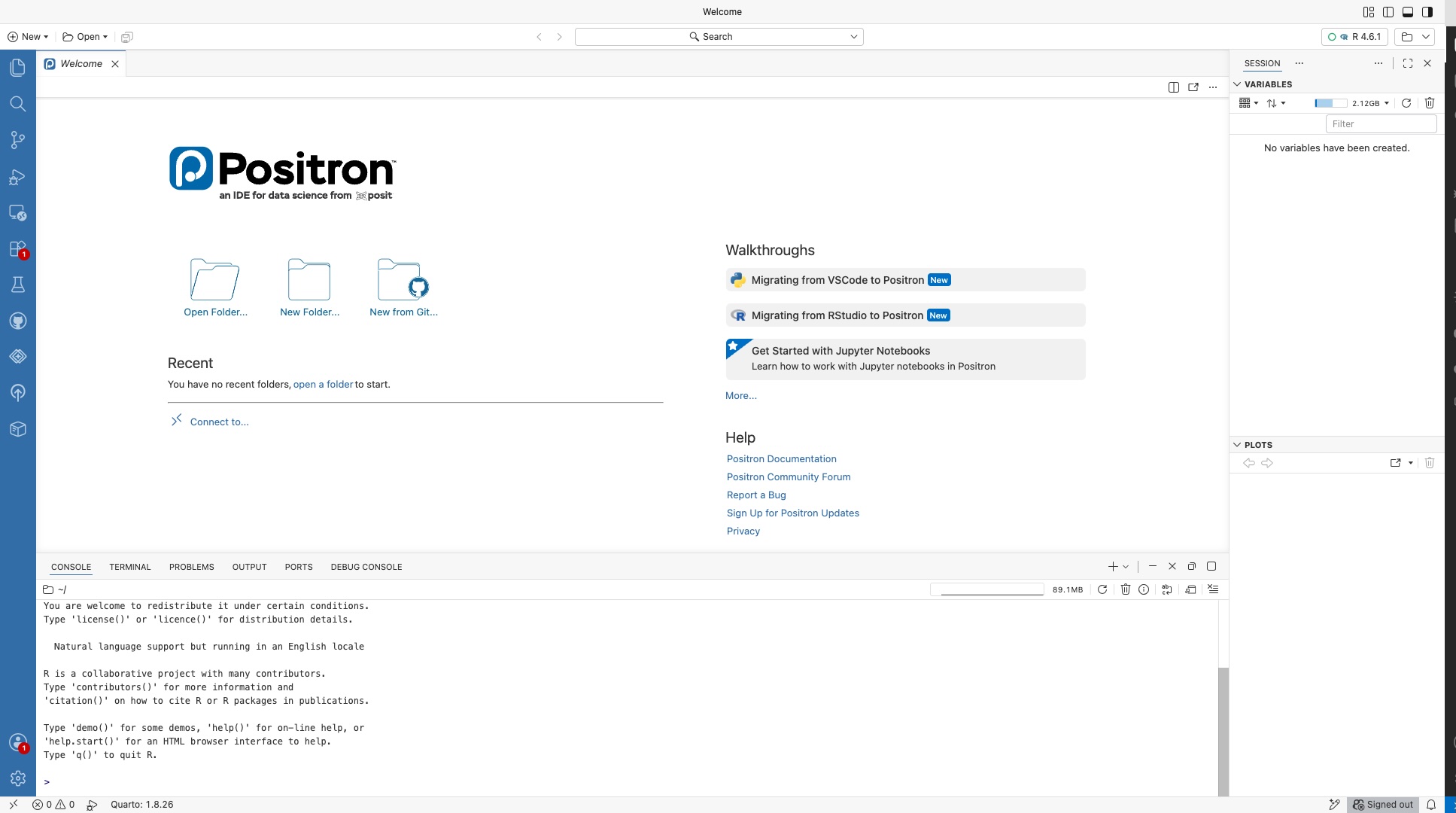This screenshot has height=813, width=1456.
Task: Open the New dropdown menu
Action: [x=28, y=37]
